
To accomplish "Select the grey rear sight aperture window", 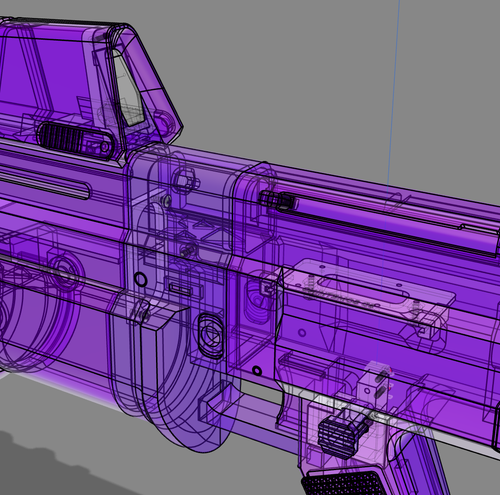I will 127,88.
